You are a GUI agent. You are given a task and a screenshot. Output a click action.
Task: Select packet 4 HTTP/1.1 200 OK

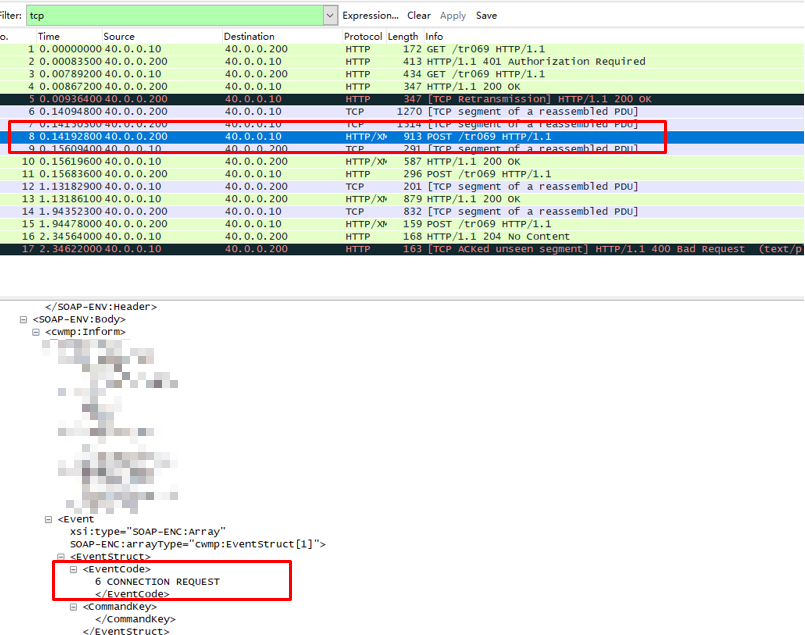402,87
